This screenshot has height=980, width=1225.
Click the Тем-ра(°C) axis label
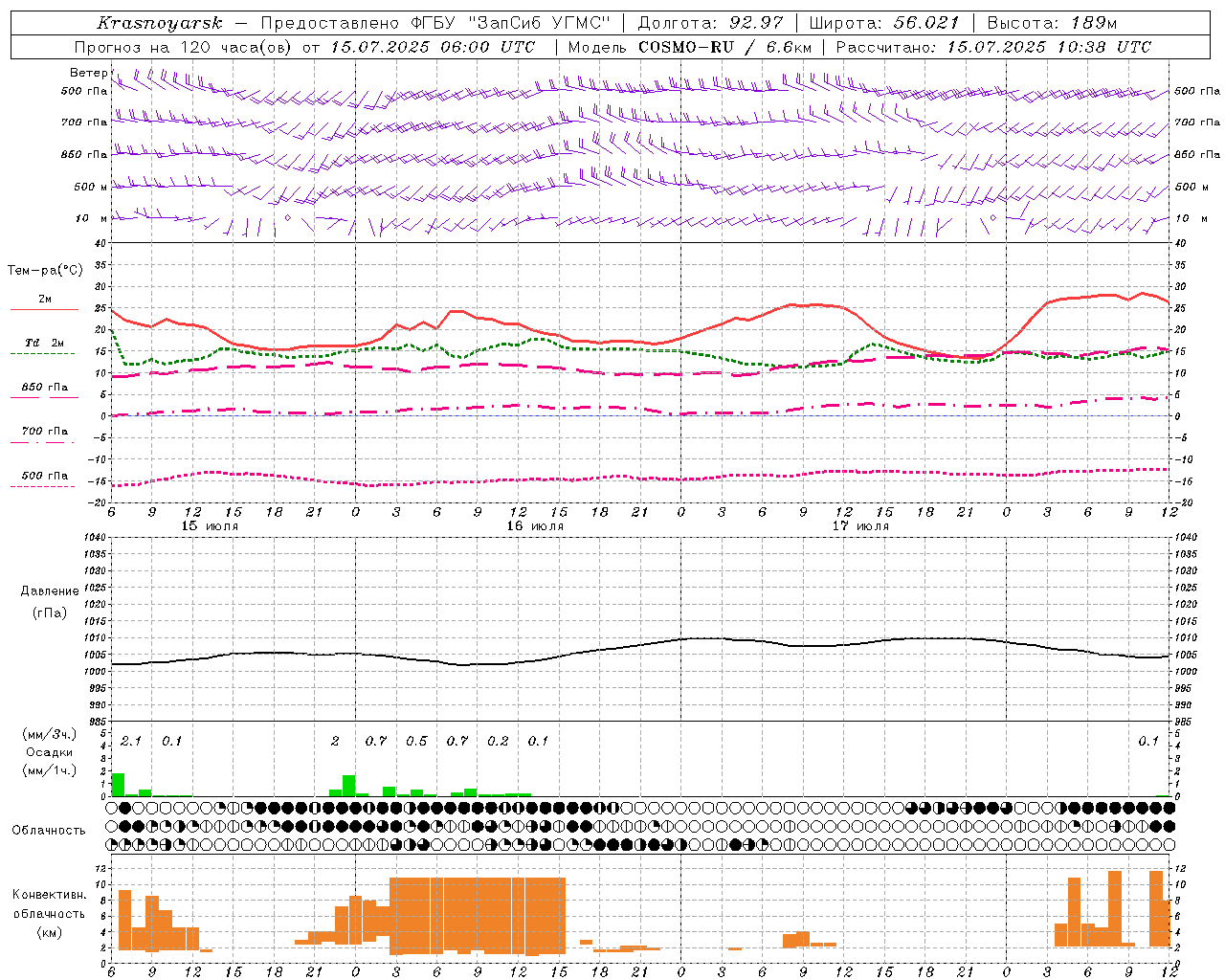click(45, 271)
